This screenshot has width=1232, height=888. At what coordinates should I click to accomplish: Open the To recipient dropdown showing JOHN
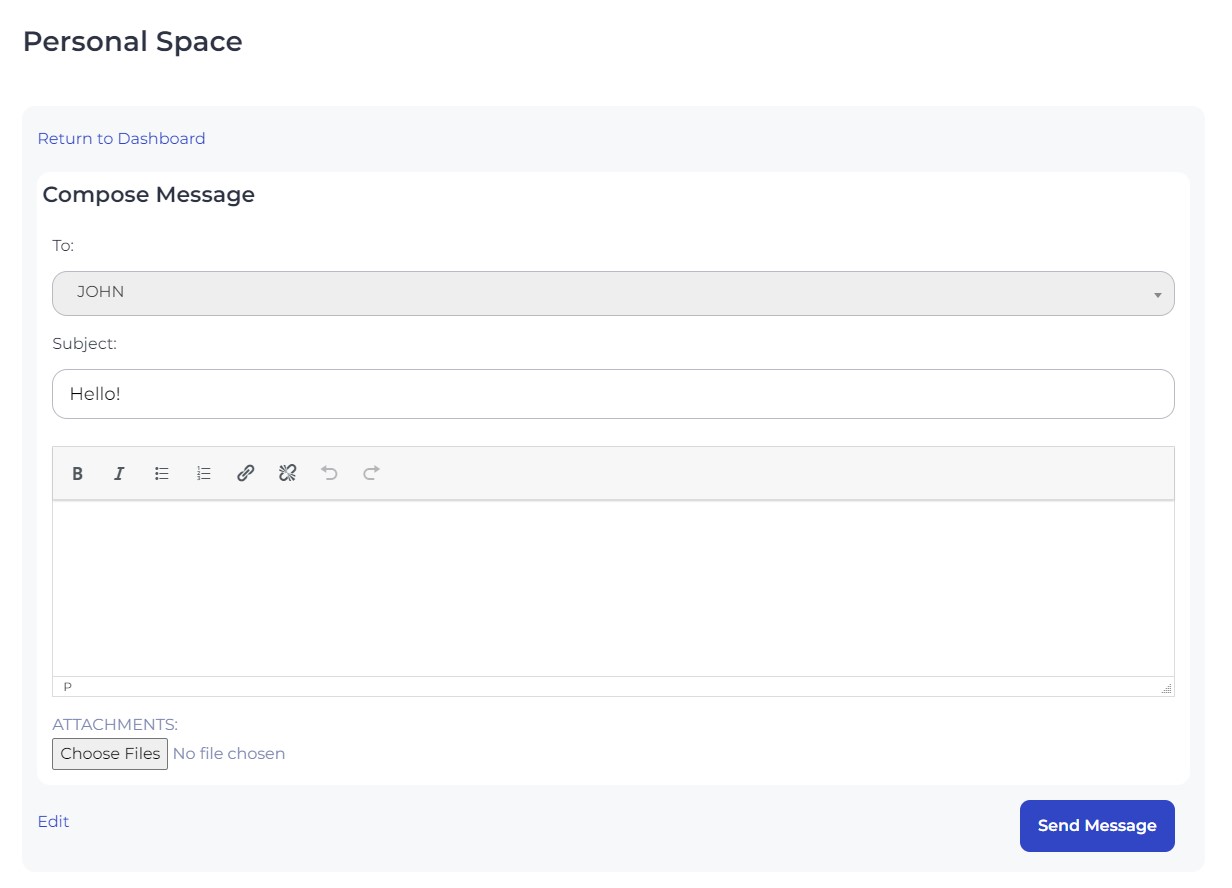click(x=613, y=293)
